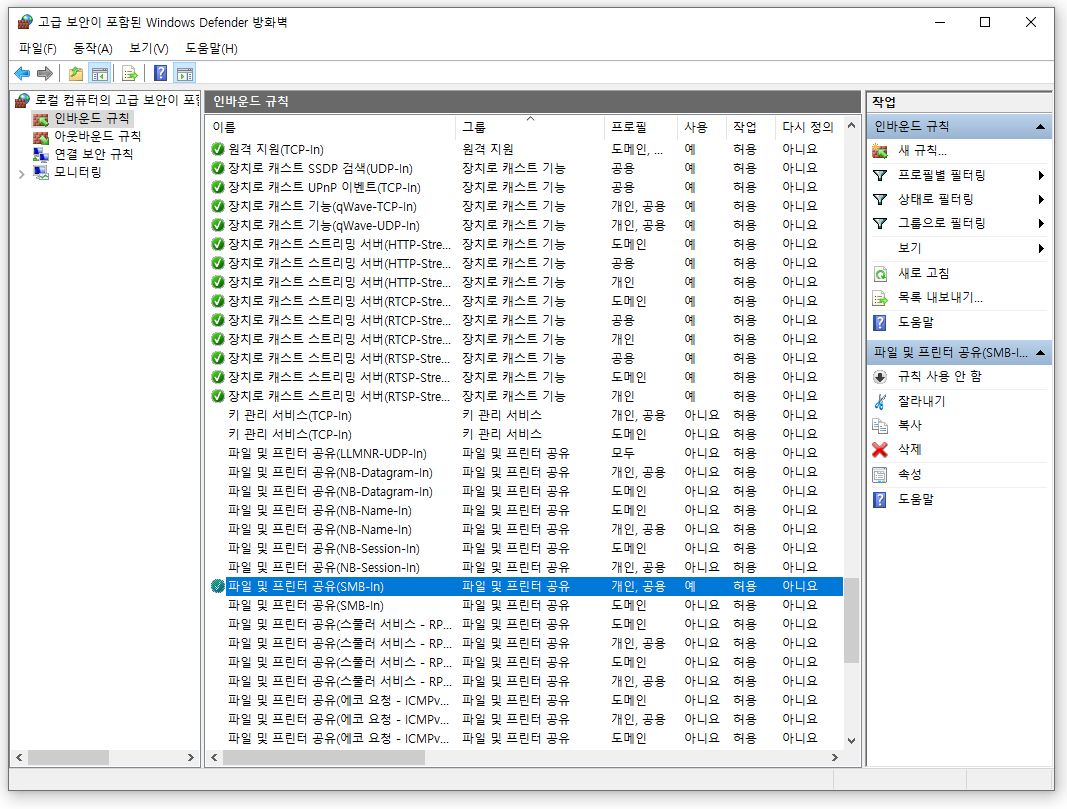This screenshot has width=1067, height=809.
Task: Select the 다시 정의 column header
Action: click(x=809, y=127)
